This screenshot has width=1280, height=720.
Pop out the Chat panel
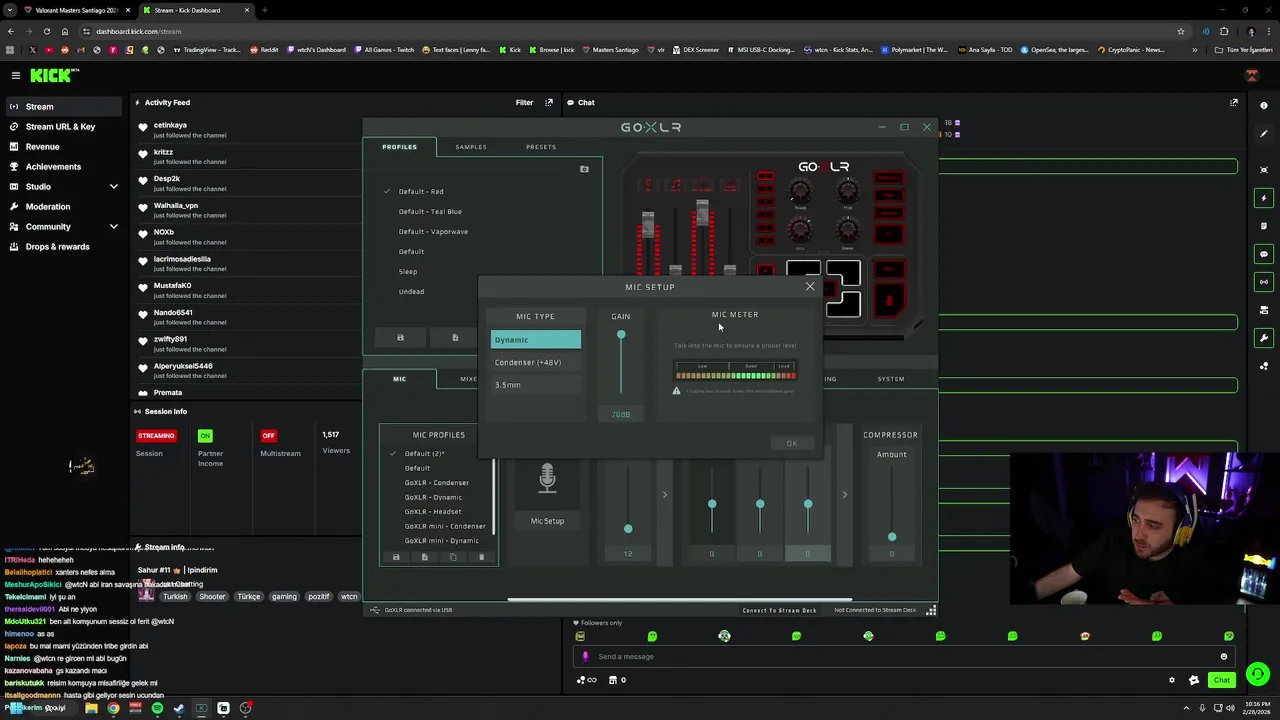[1233, 102]
